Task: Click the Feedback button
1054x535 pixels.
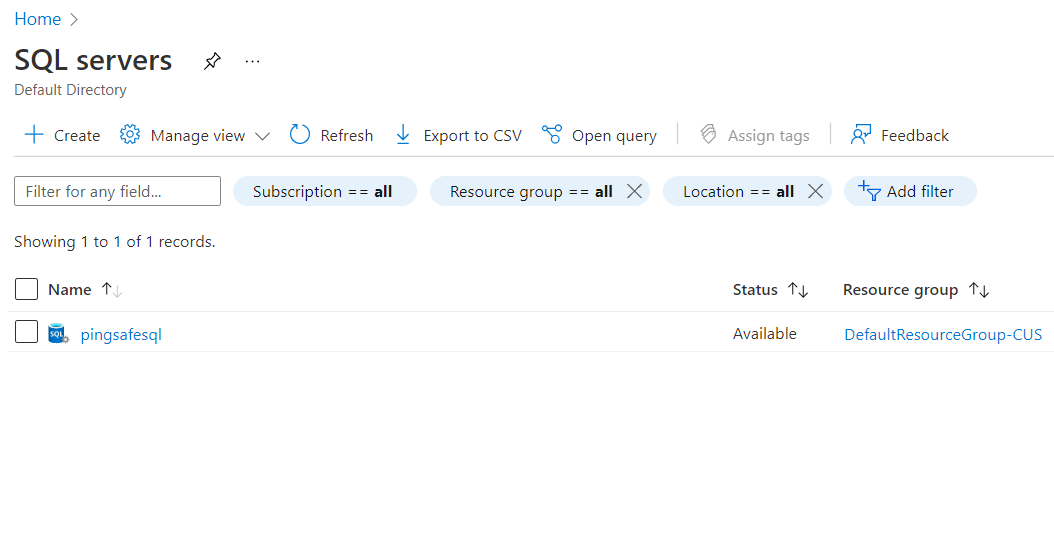Action: coord(899,135)
